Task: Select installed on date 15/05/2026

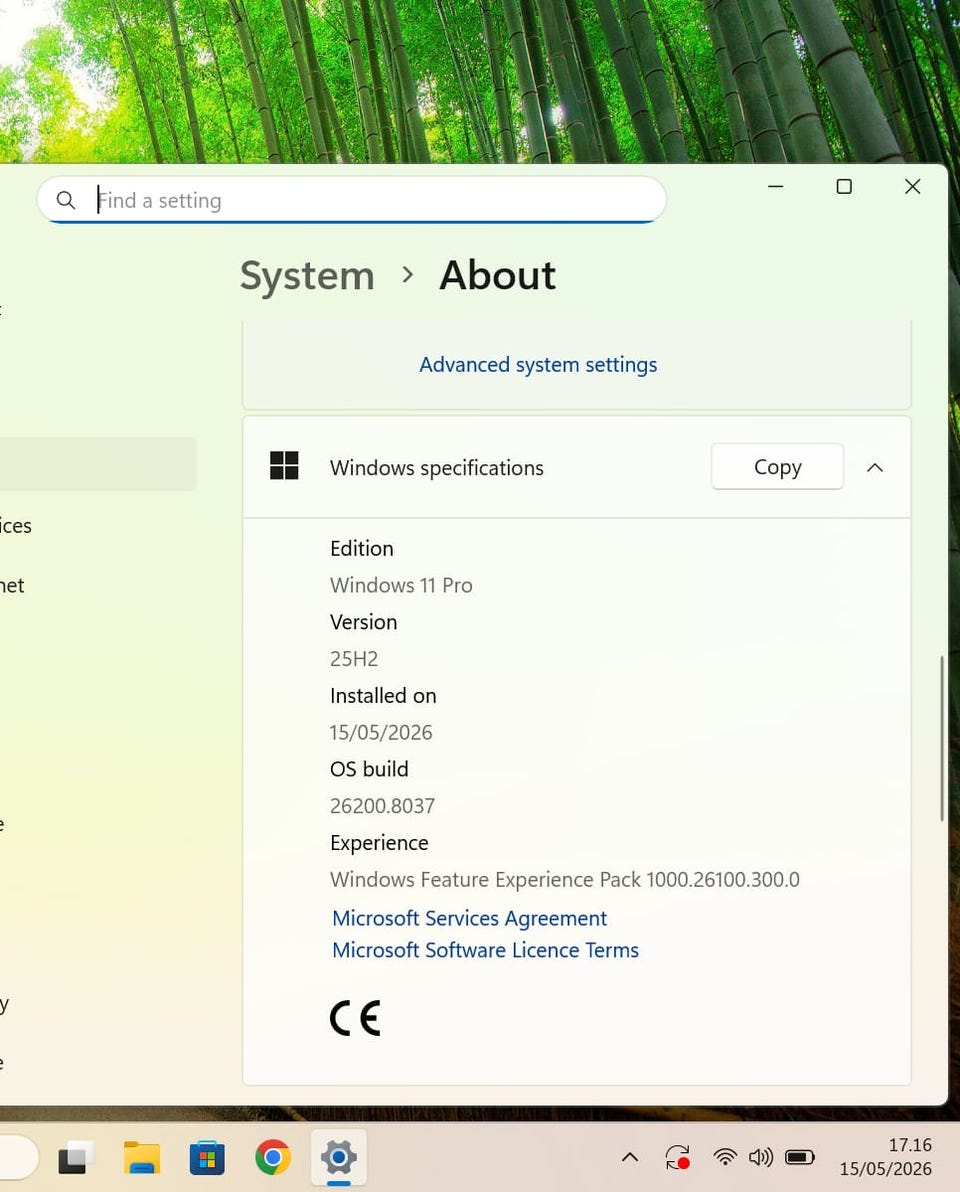Action: point(381,732)
